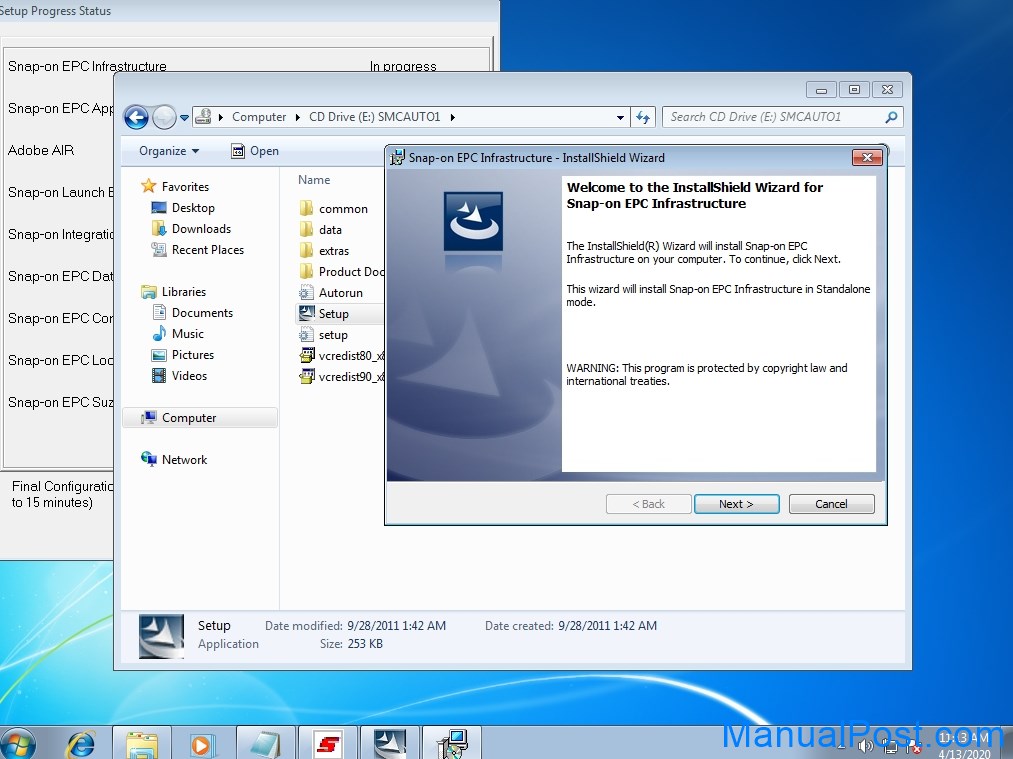This screenshot has width=1013, height=759.
Task: Switch to the installer taskbar button
Action: click(x=452, y=744)
